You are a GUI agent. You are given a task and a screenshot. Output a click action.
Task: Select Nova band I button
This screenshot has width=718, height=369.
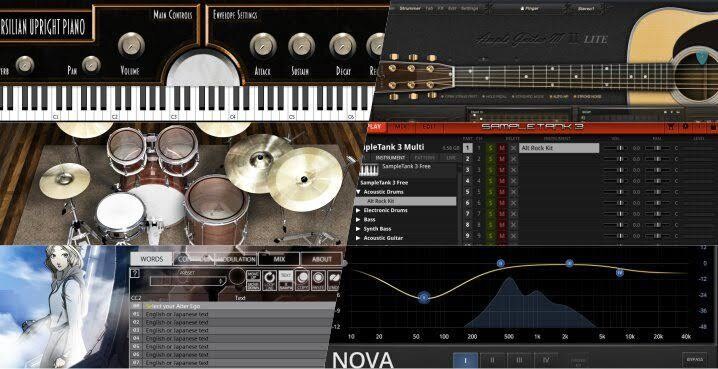pyautogui.click(x=466, y=360)
